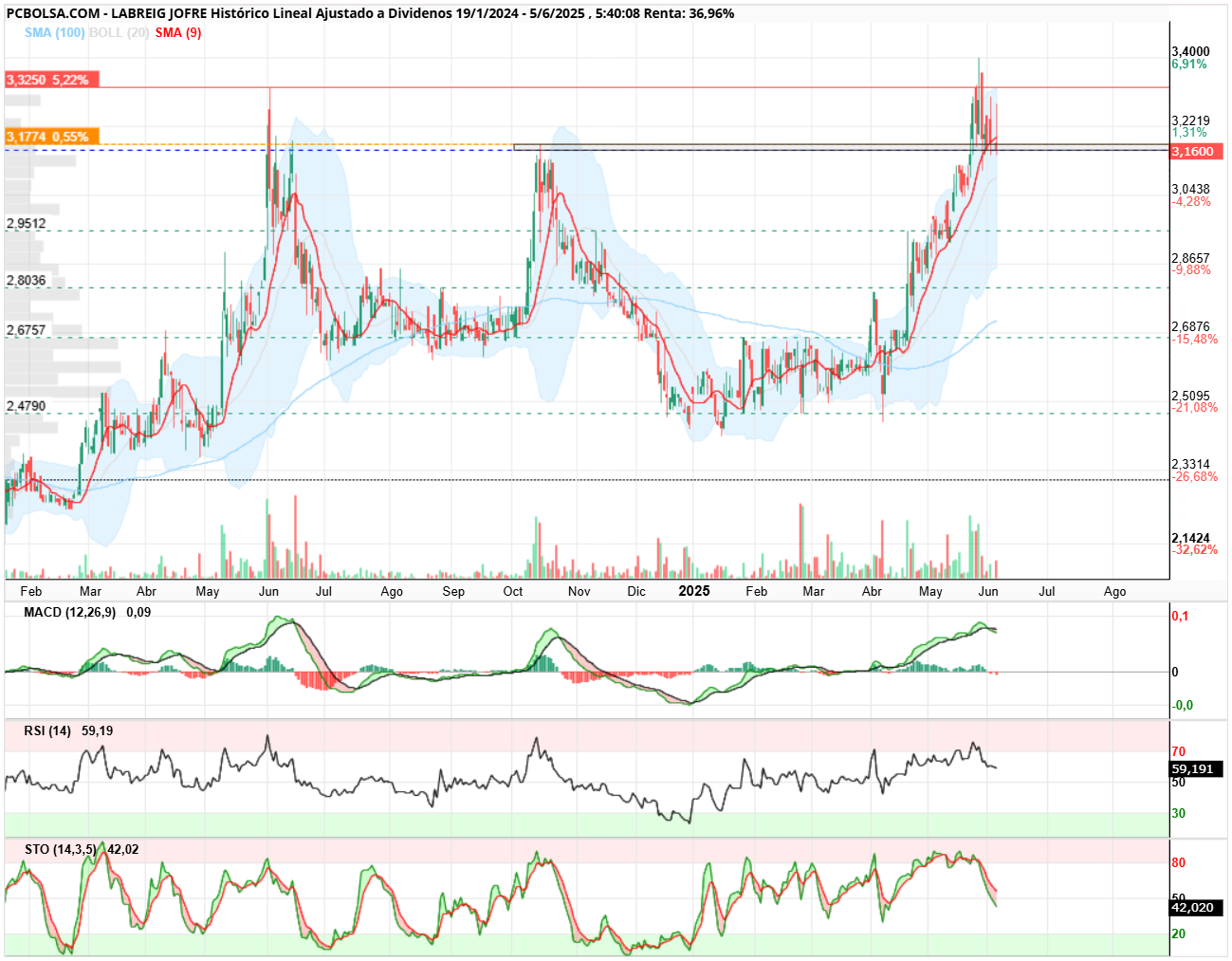The height and width of the screenshot is (961, 1232).
Task: Select the SMA (9) legend label
Action: click(x=178, y=32)
